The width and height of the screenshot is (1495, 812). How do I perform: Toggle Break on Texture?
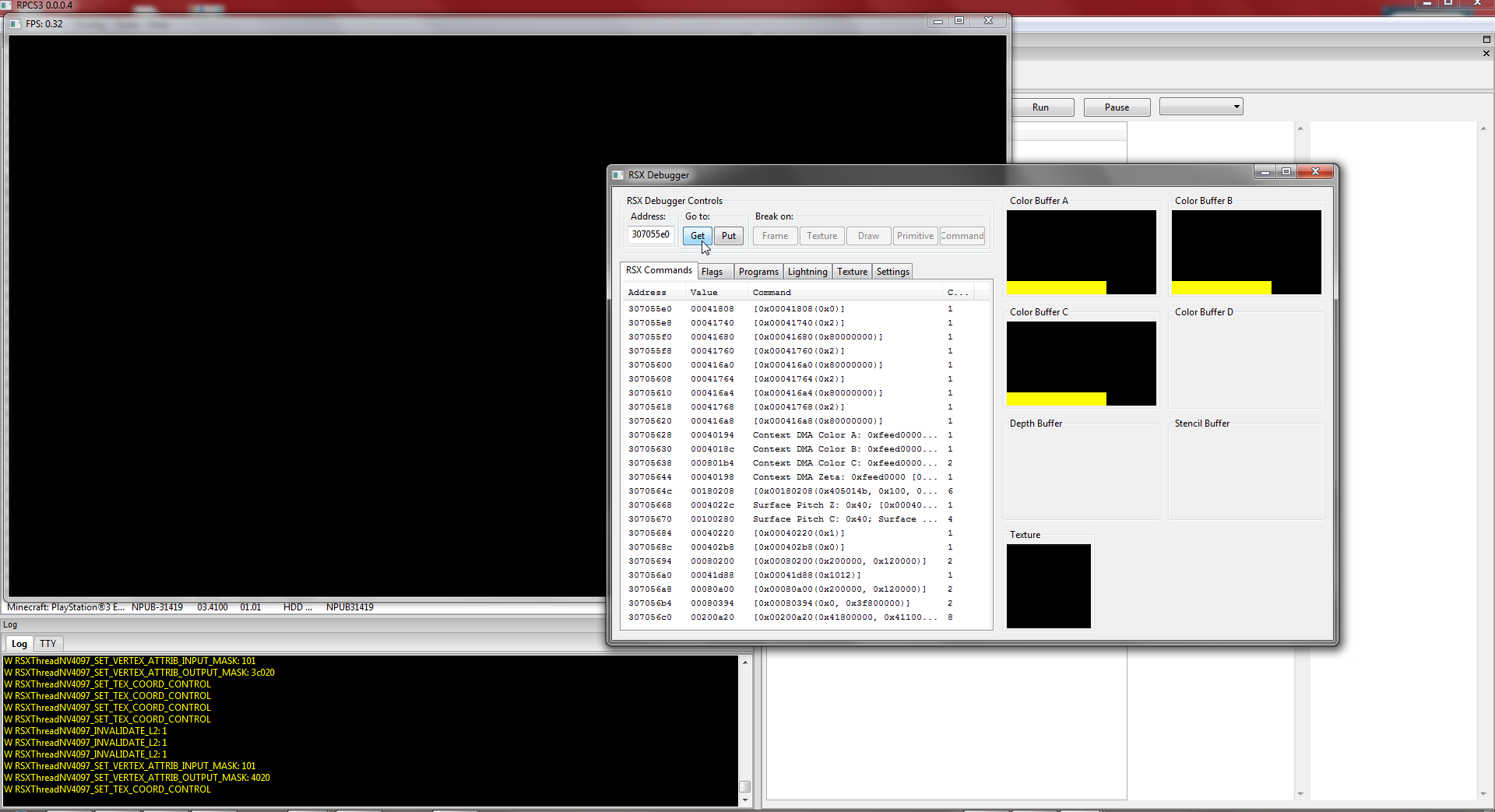click(x=821, y=236)
